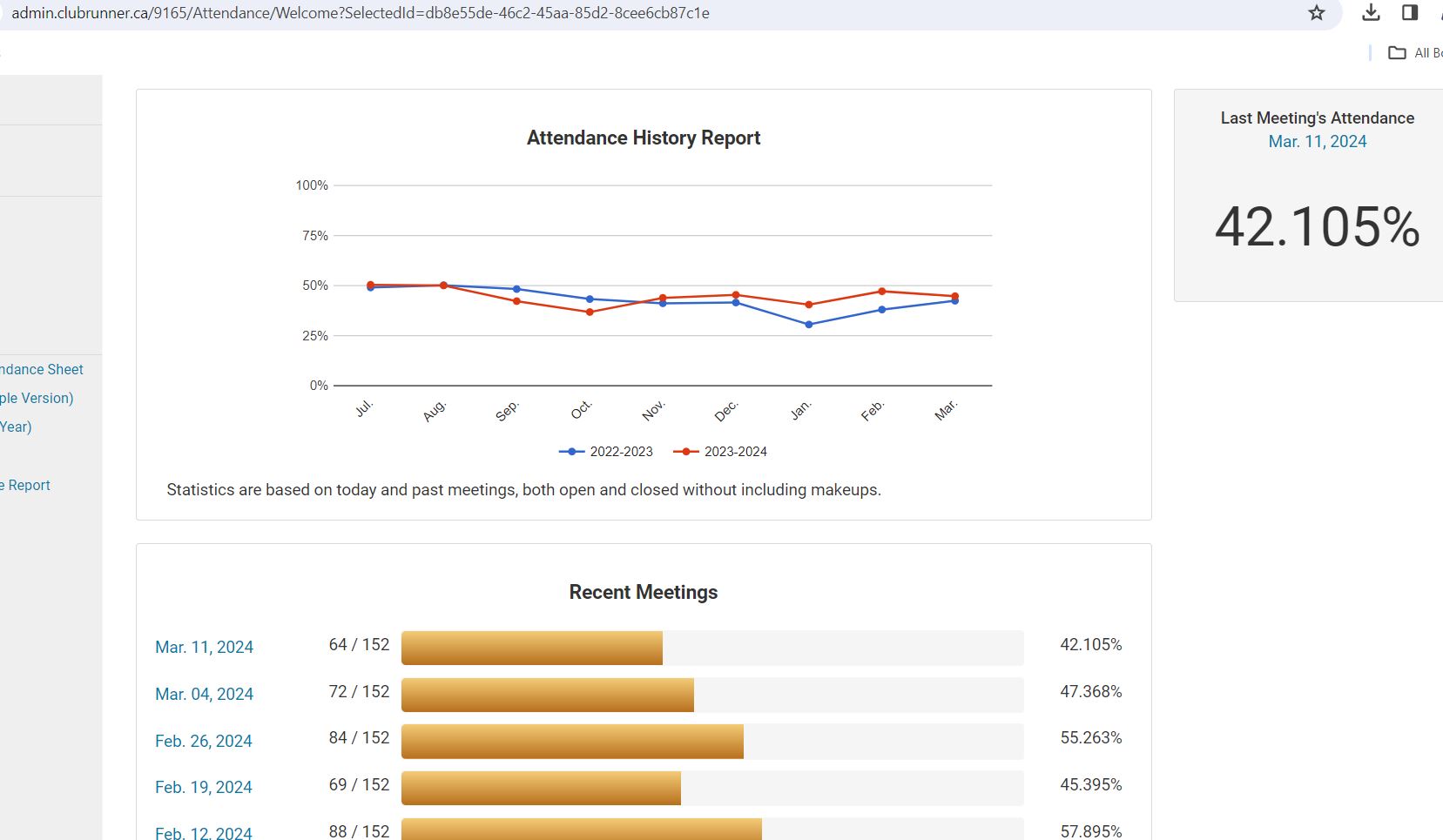Select the 2023-2024 February data point
The height and width of the screenshot is (840, 1443).
point(882,292)
